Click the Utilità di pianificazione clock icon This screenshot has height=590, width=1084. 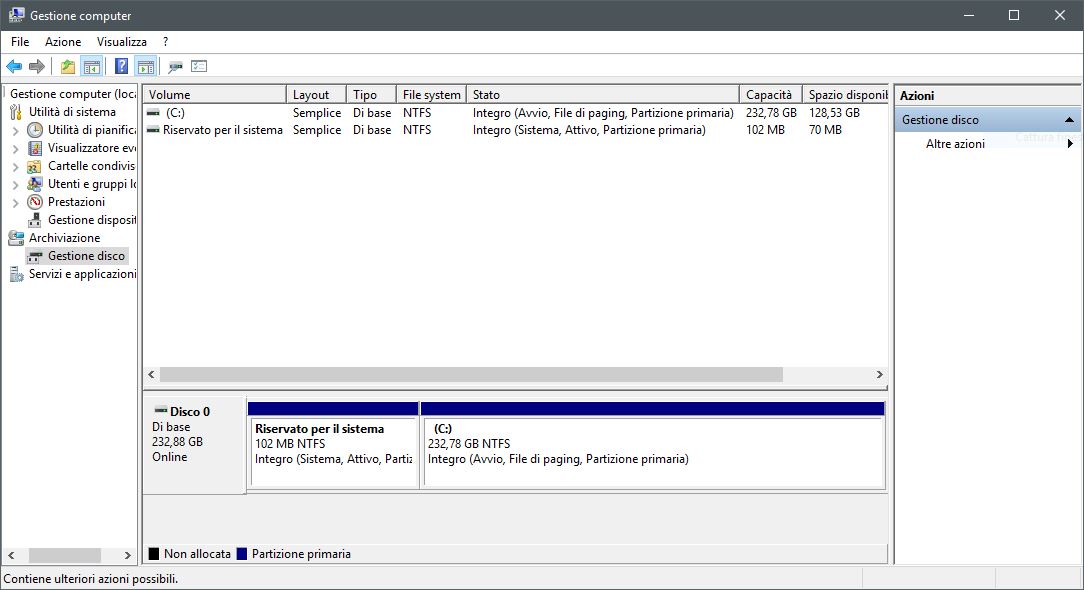(35, 130)
